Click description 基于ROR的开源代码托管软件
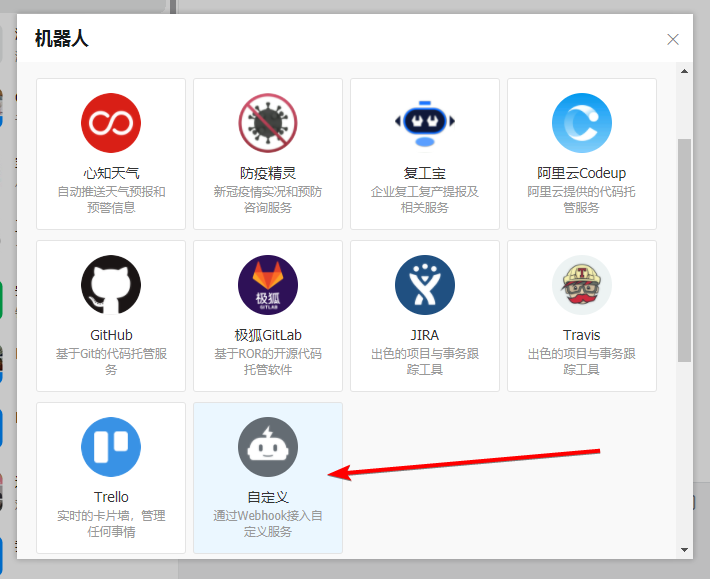710x579 pixels. (x=268, y=362)
